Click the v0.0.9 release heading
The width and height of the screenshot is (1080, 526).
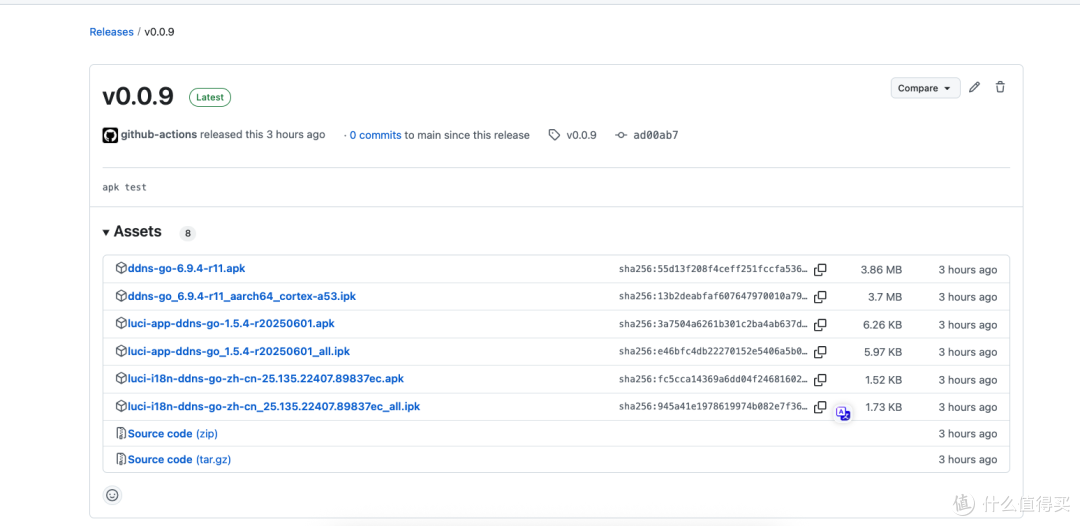click(138, 97)
